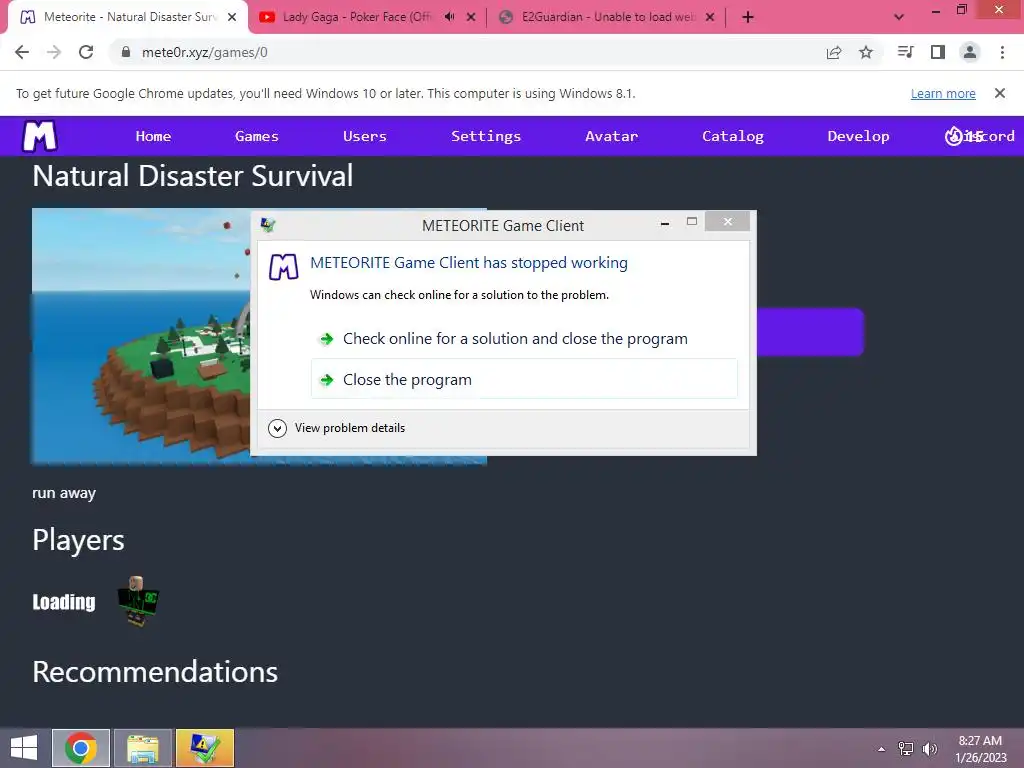Screen dimensions: 1024x768
Task: Go back with the browser back arrow
Action: [22, 52]
